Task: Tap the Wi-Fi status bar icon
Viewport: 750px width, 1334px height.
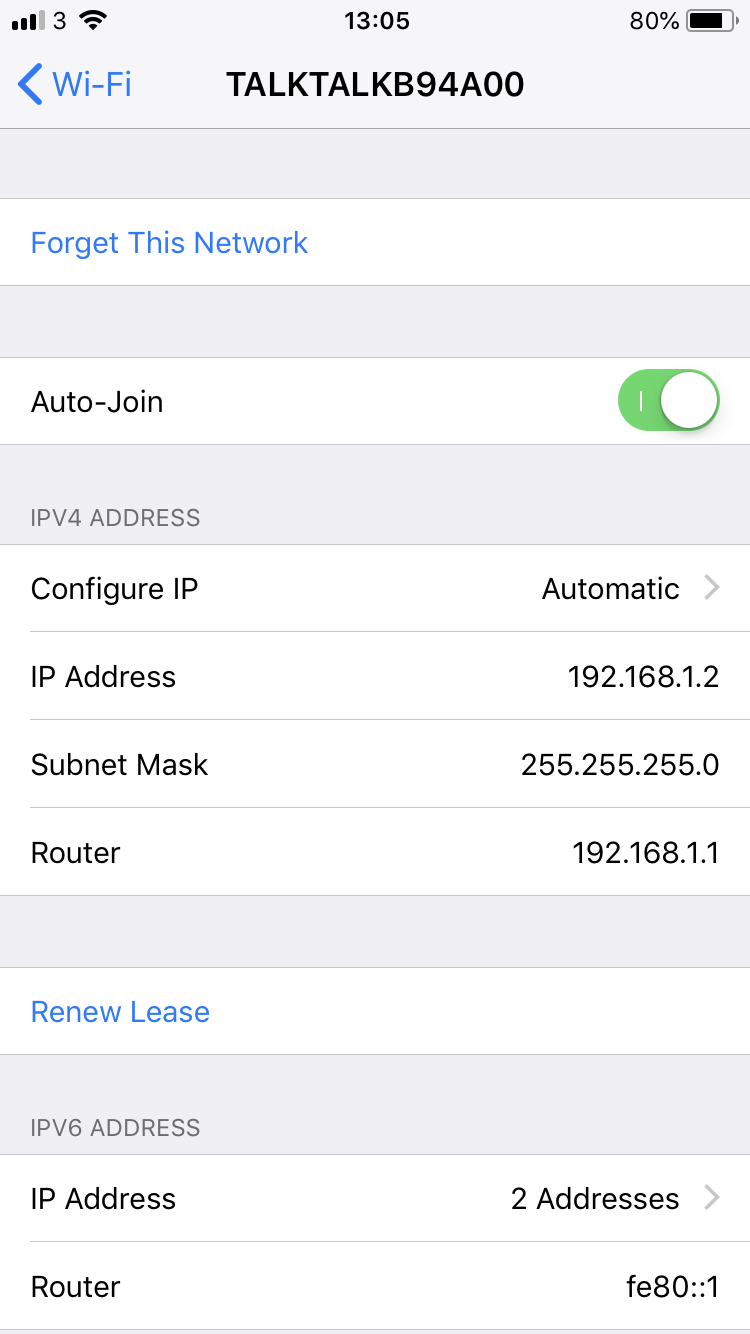Action: 93,20
